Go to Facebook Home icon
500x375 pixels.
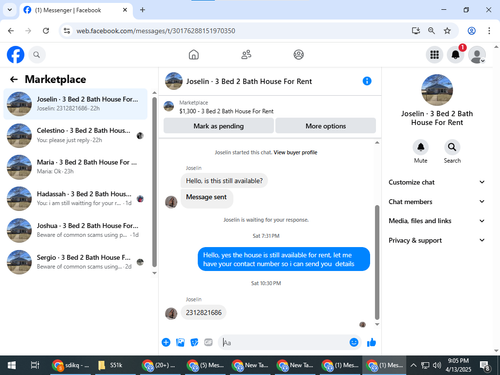(x=194, y=55)
